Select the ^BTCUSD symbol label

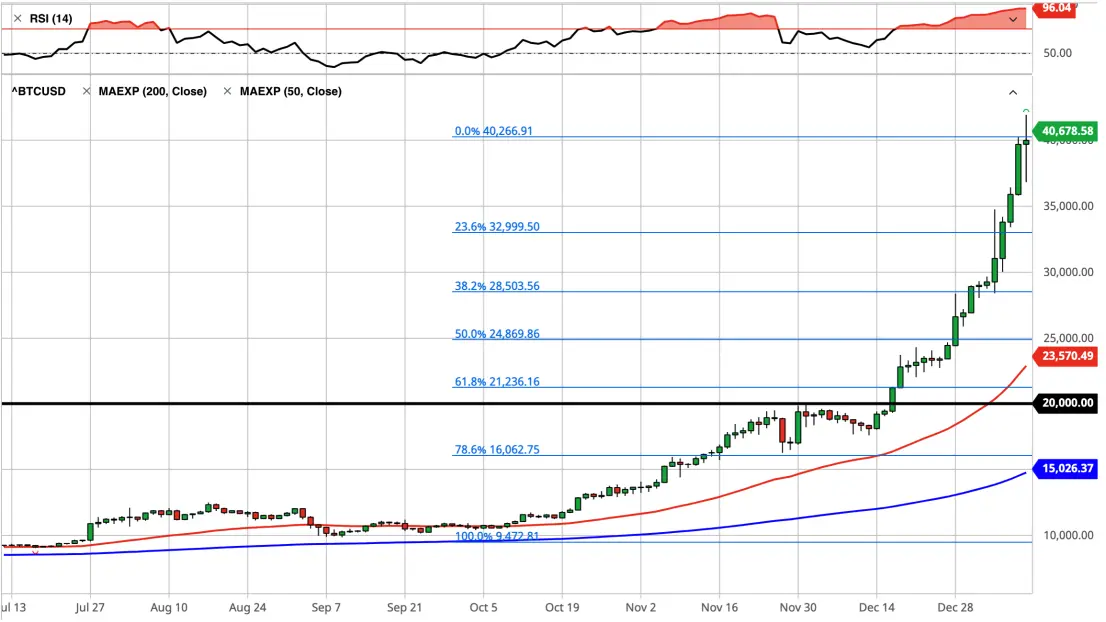click(39, 91)
